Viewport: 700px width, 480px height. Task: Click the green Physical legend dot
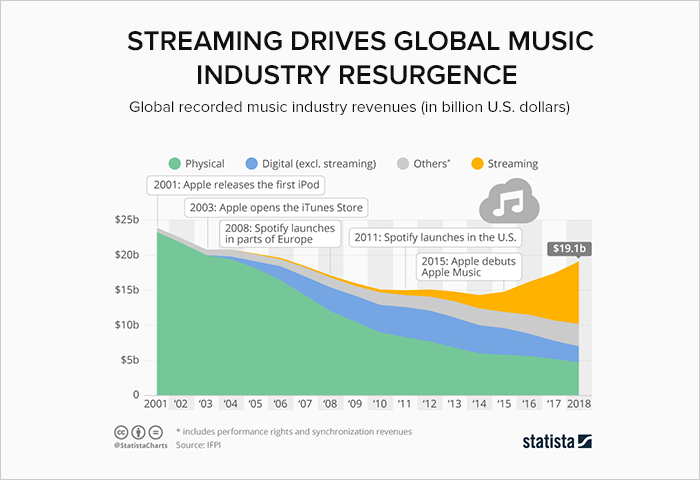175,164
